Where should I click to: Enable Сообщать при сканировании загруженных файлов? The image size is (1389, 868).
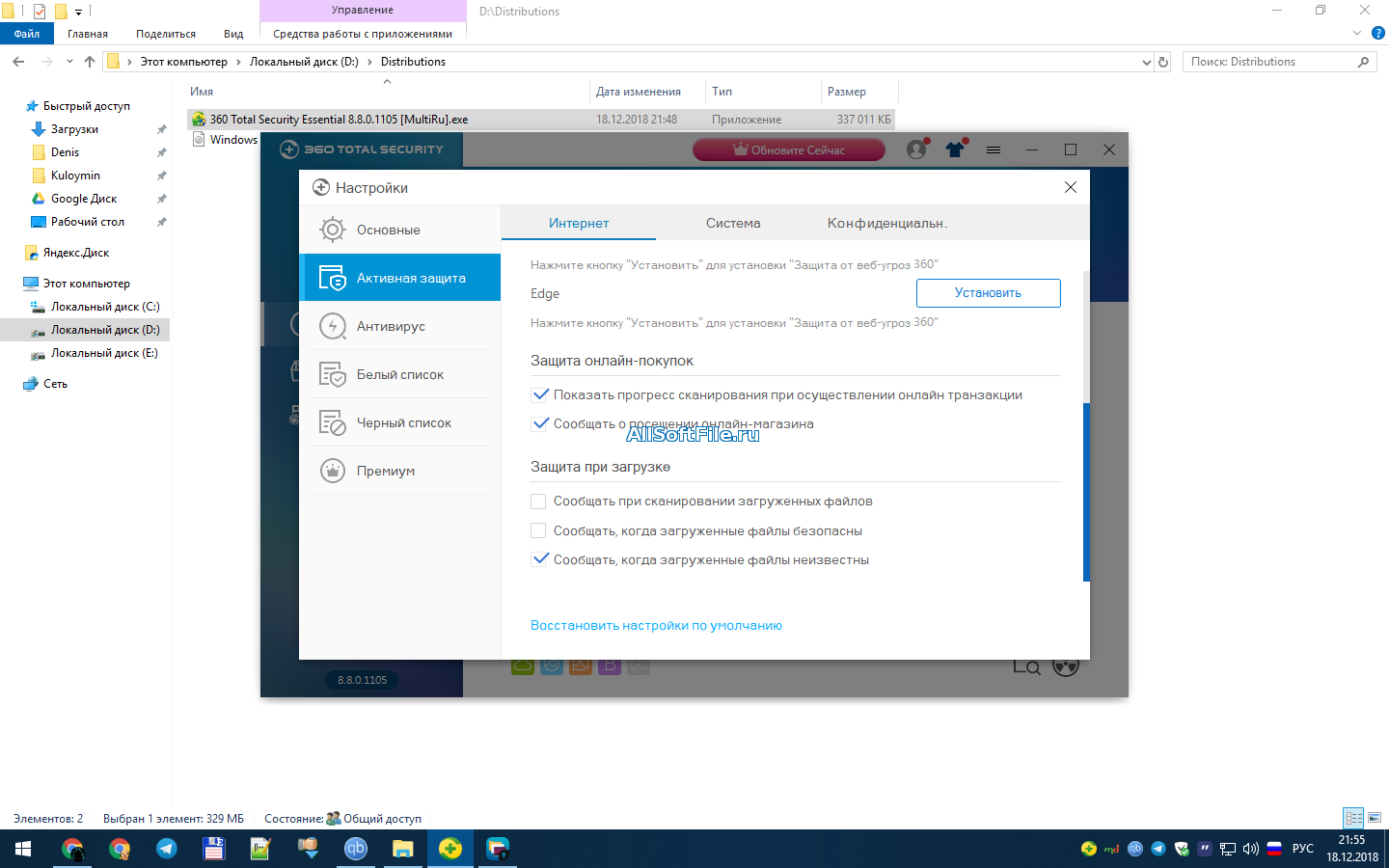(538, 502)
